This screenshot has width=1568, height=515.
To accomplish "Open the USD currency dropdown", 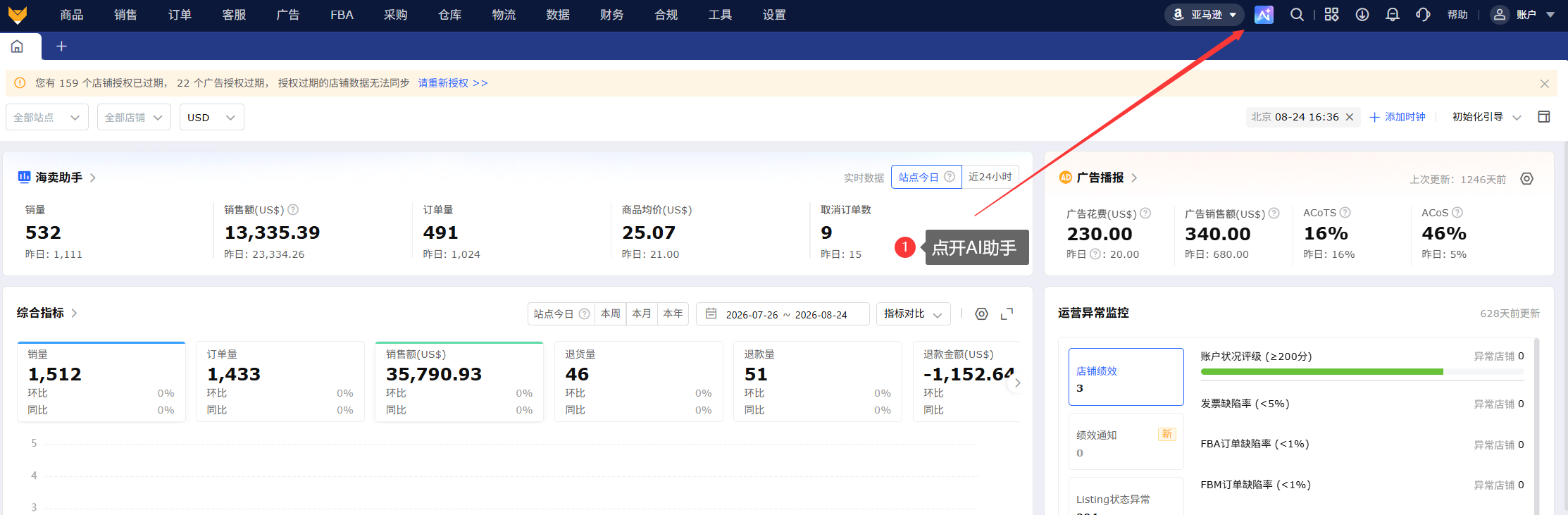I will pyautogui.click(x=212, y=117).
